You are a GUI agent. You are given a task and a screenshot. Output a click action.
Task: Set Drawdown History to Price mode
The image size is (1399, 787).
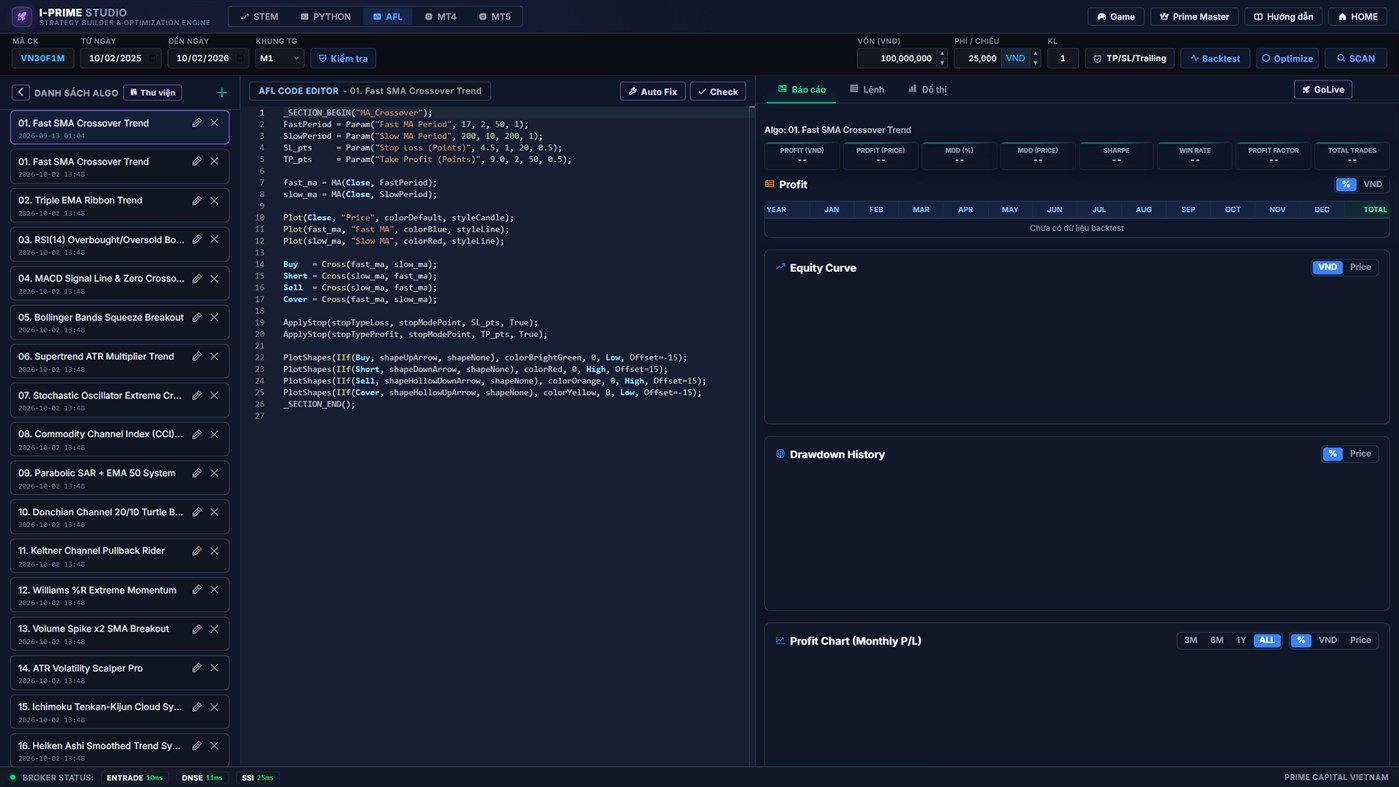(1360, 453)
